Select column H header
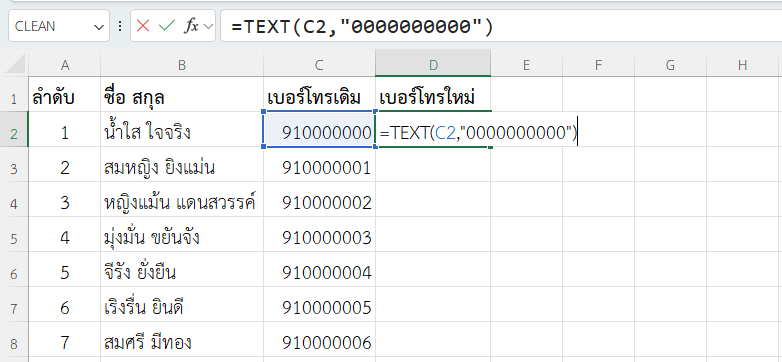The height and width of the screenshot is (362, 782). tap(743, 65)
